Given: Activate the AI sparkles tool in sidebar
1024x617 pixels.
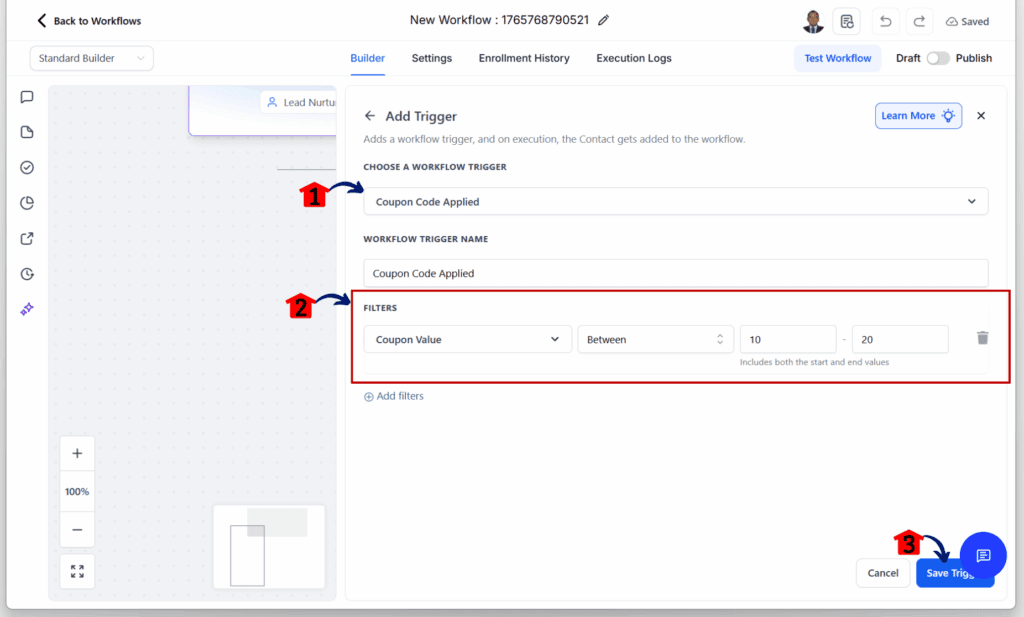Looking at the screenshot, I should (x=27, y=309).
